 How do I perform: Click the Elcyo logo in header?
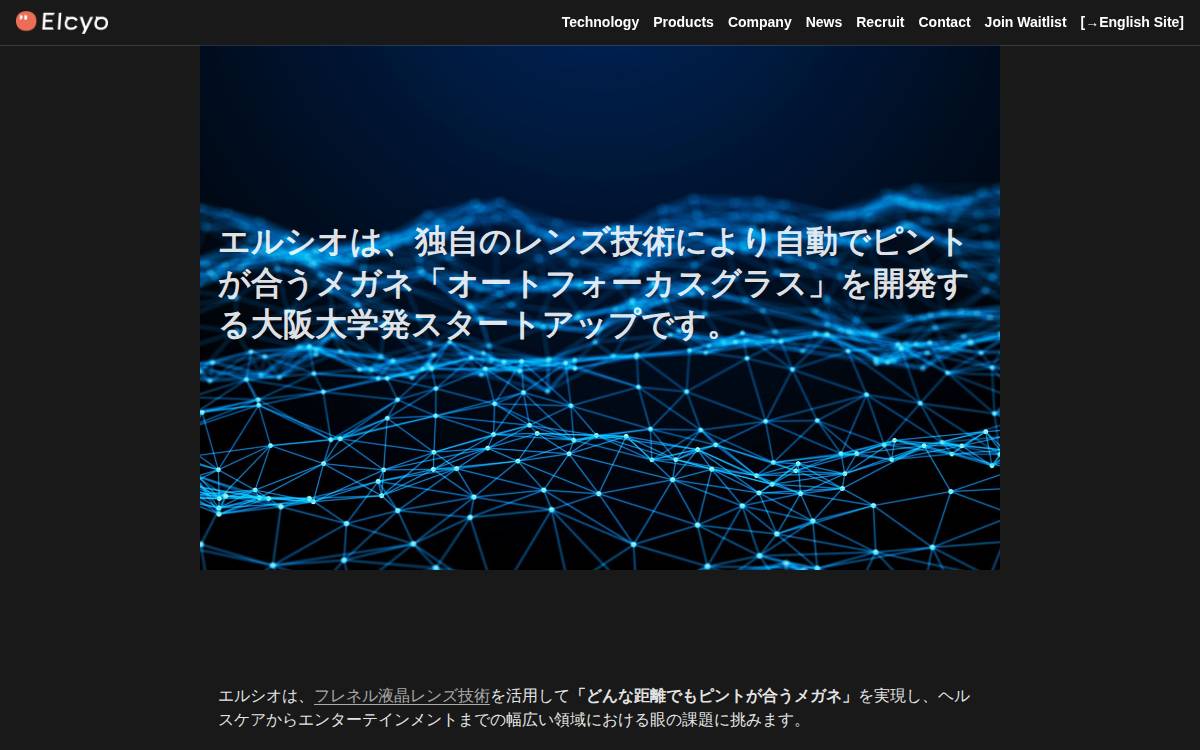(62, 22)
